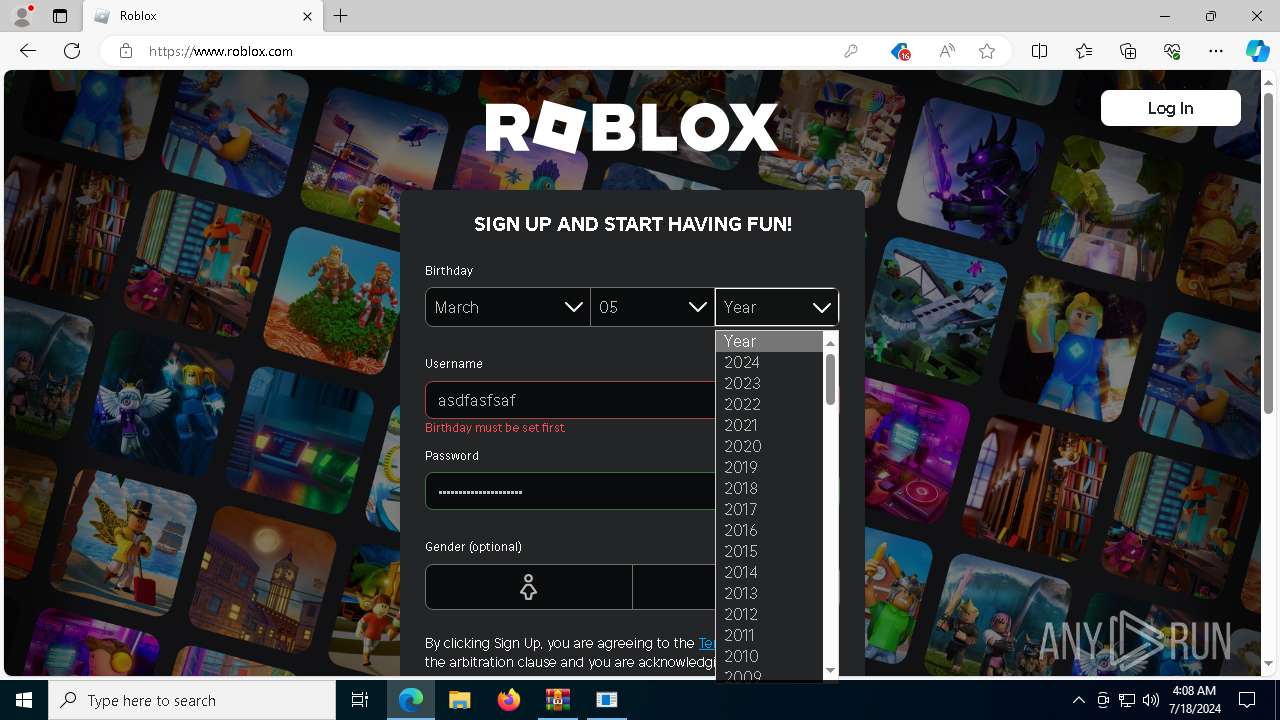Open Browser essentials heart icon
This screenshot has width=1280, height=720.
pos(1172,51)
